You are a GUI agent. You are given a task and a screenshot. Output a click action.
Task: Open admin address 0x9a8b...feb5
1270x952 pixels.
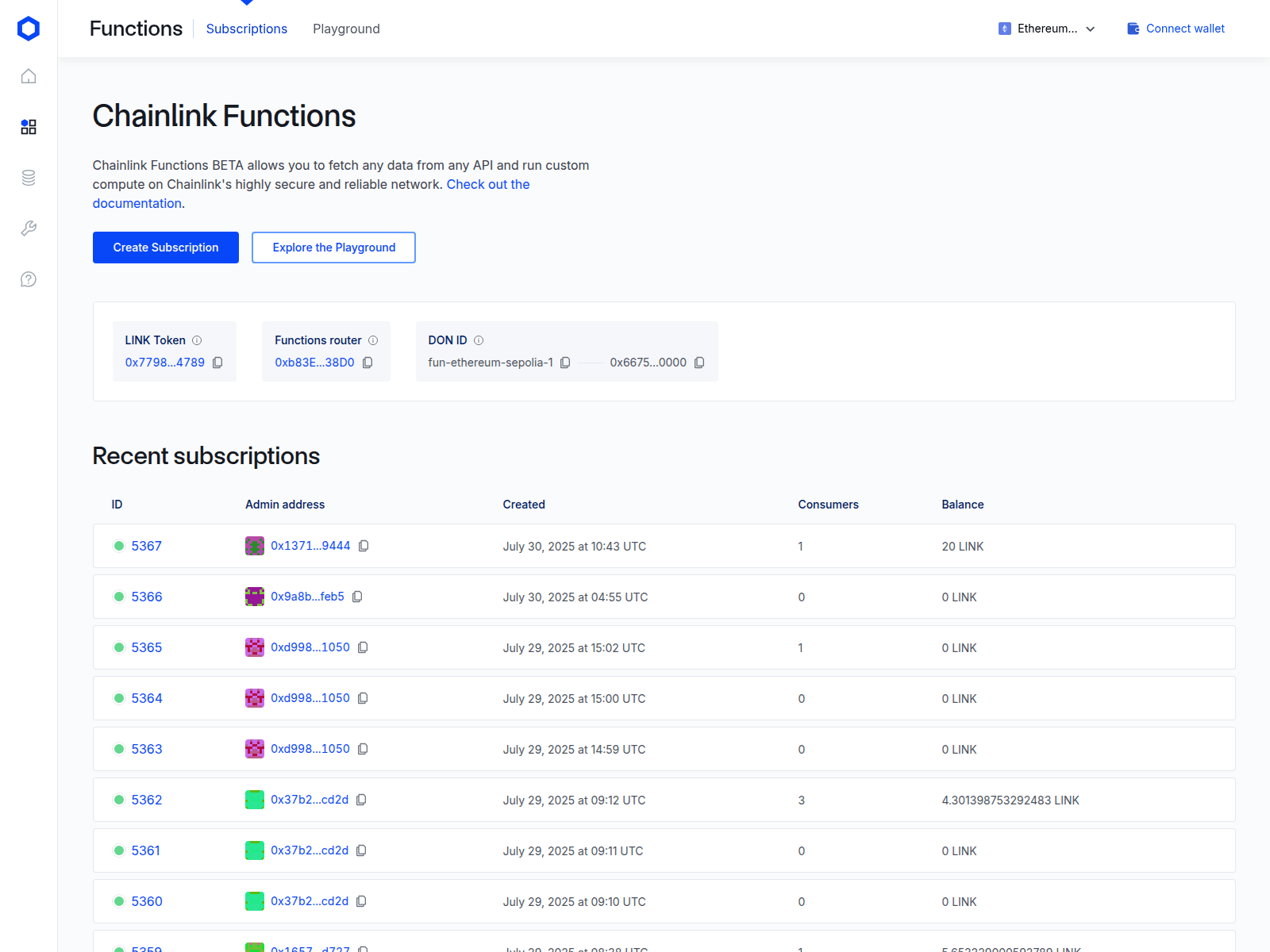coord(307,597)
